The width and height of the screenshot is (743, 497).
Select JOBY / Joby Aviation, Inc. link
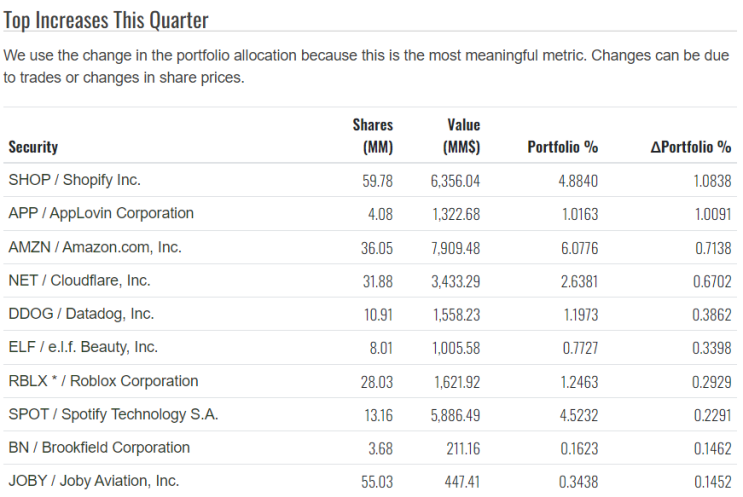pos(93,481)
